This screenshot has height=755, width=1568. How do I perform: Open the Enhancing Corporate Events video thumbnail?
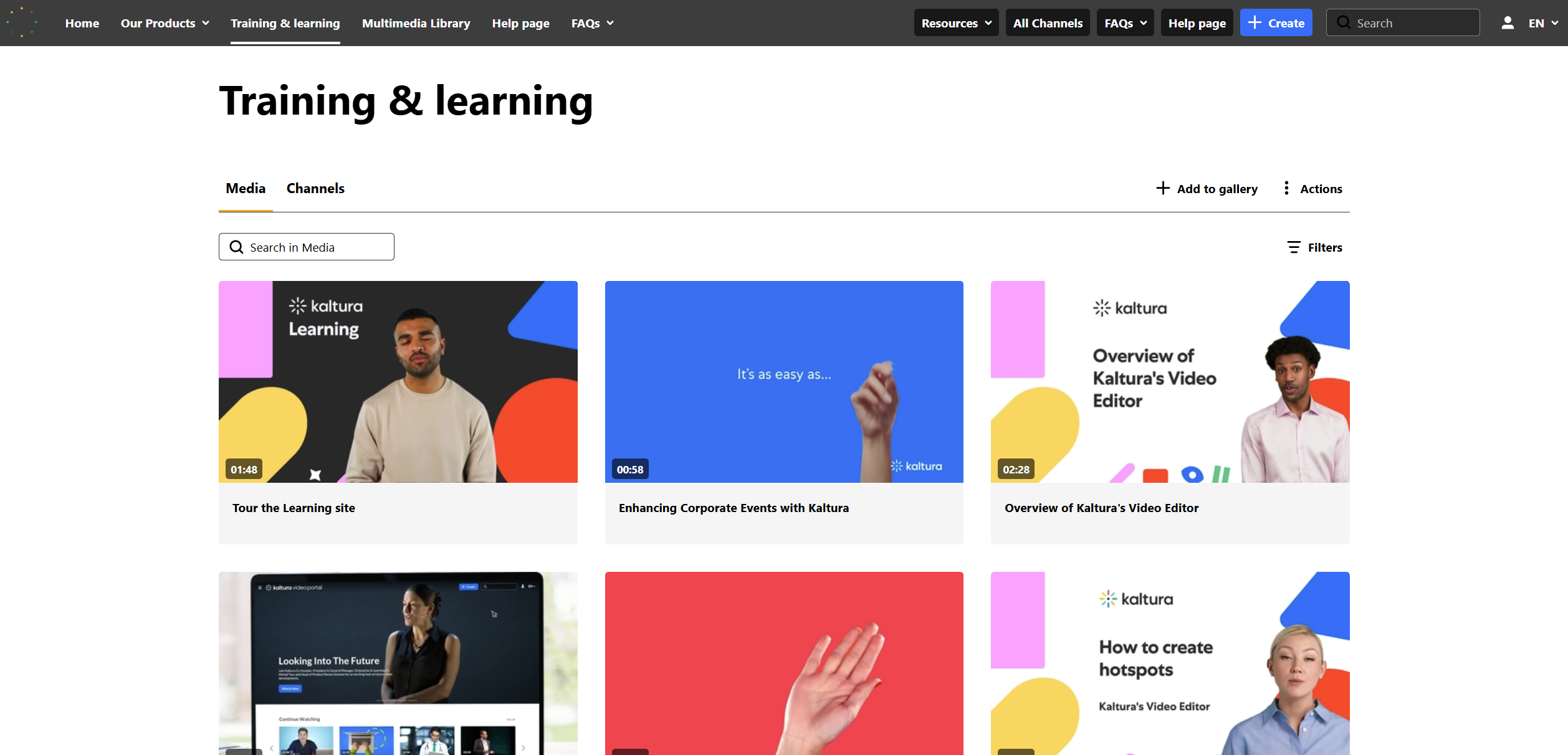click(x=784, y=381)
